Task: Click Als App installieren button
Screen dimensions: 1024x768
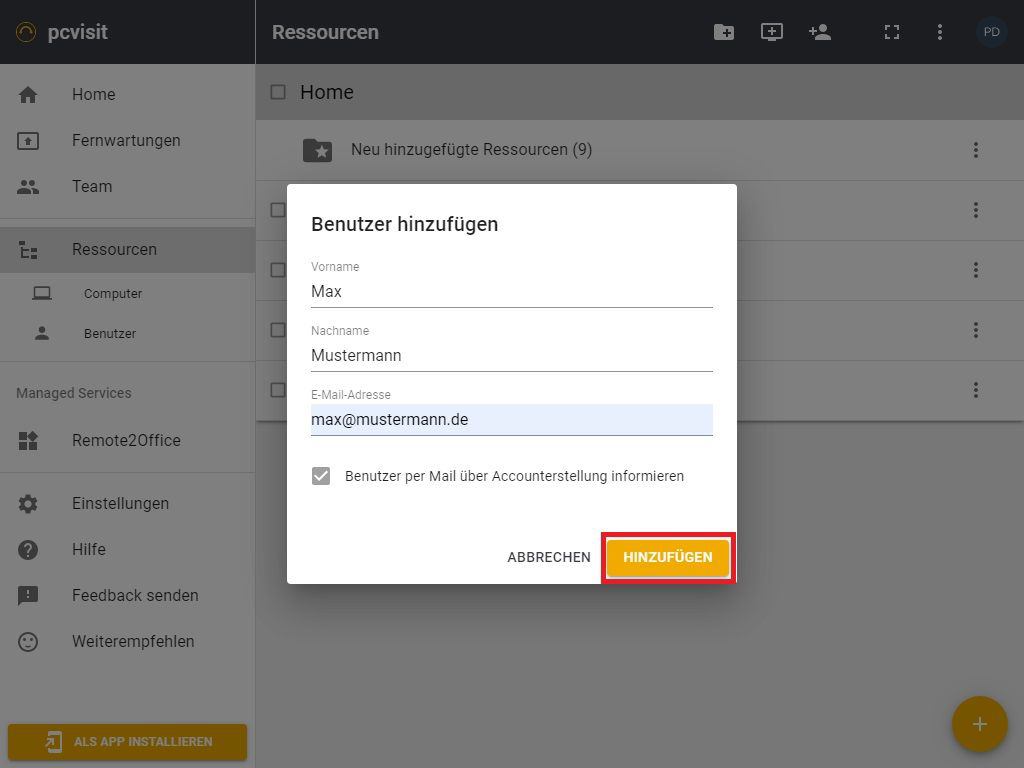Action: pyautogui.click(x=127, y=742)
